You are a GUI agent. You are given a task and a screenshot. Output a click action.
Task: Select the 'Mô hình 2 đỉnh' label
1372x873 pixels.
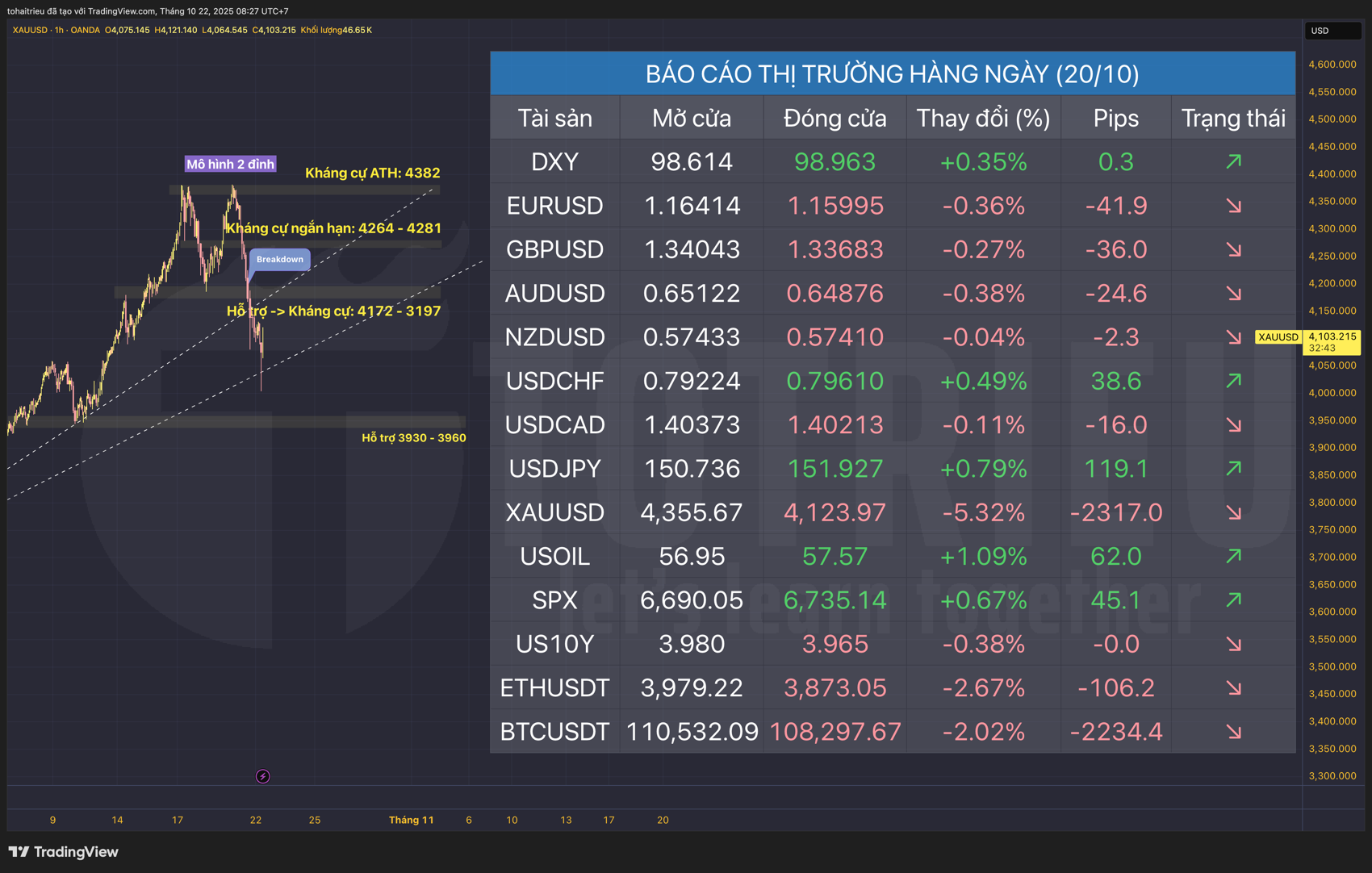[230, 164]
